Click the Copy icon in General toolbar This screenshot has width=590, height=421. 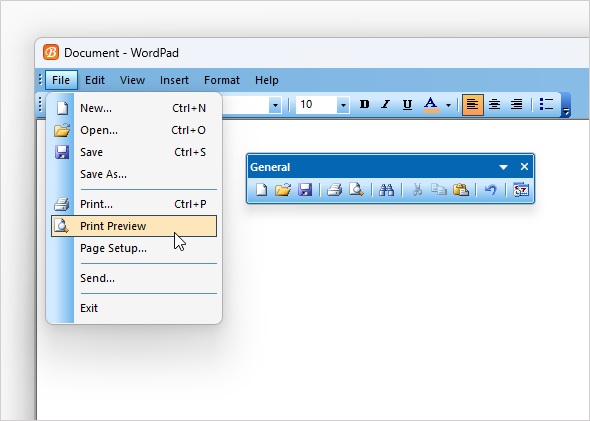[438, 190]
